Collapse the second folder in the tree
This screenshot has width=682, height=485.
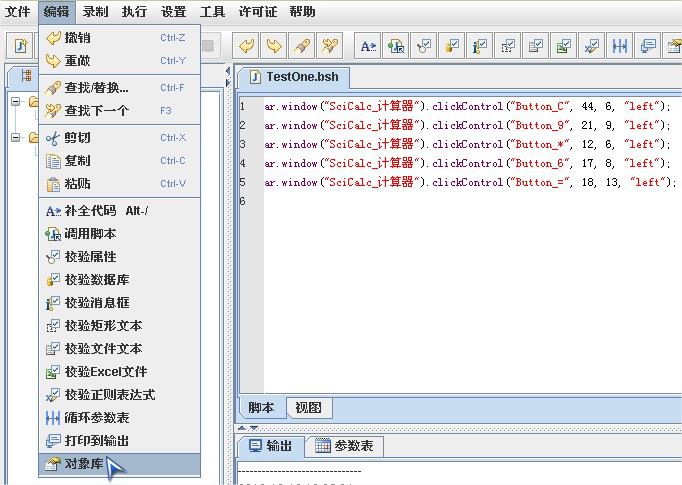(x=16, y=137)
